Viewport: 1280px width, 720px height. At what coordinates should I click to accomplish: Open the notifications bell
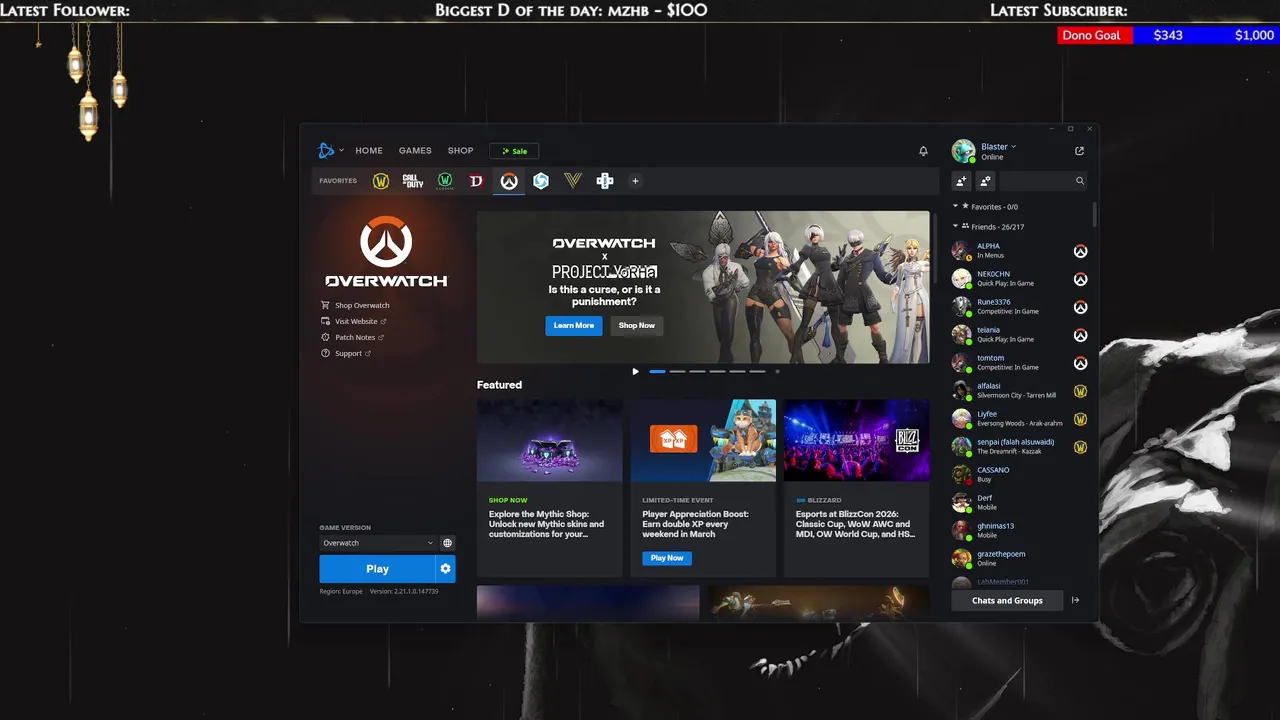pos(923,151)
